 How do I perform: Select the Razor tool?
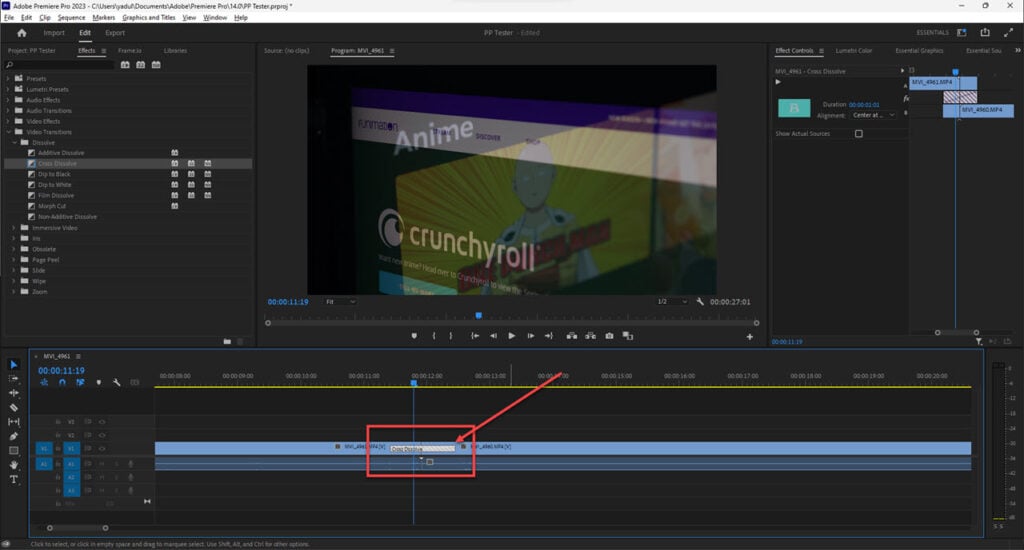[14, 408]
